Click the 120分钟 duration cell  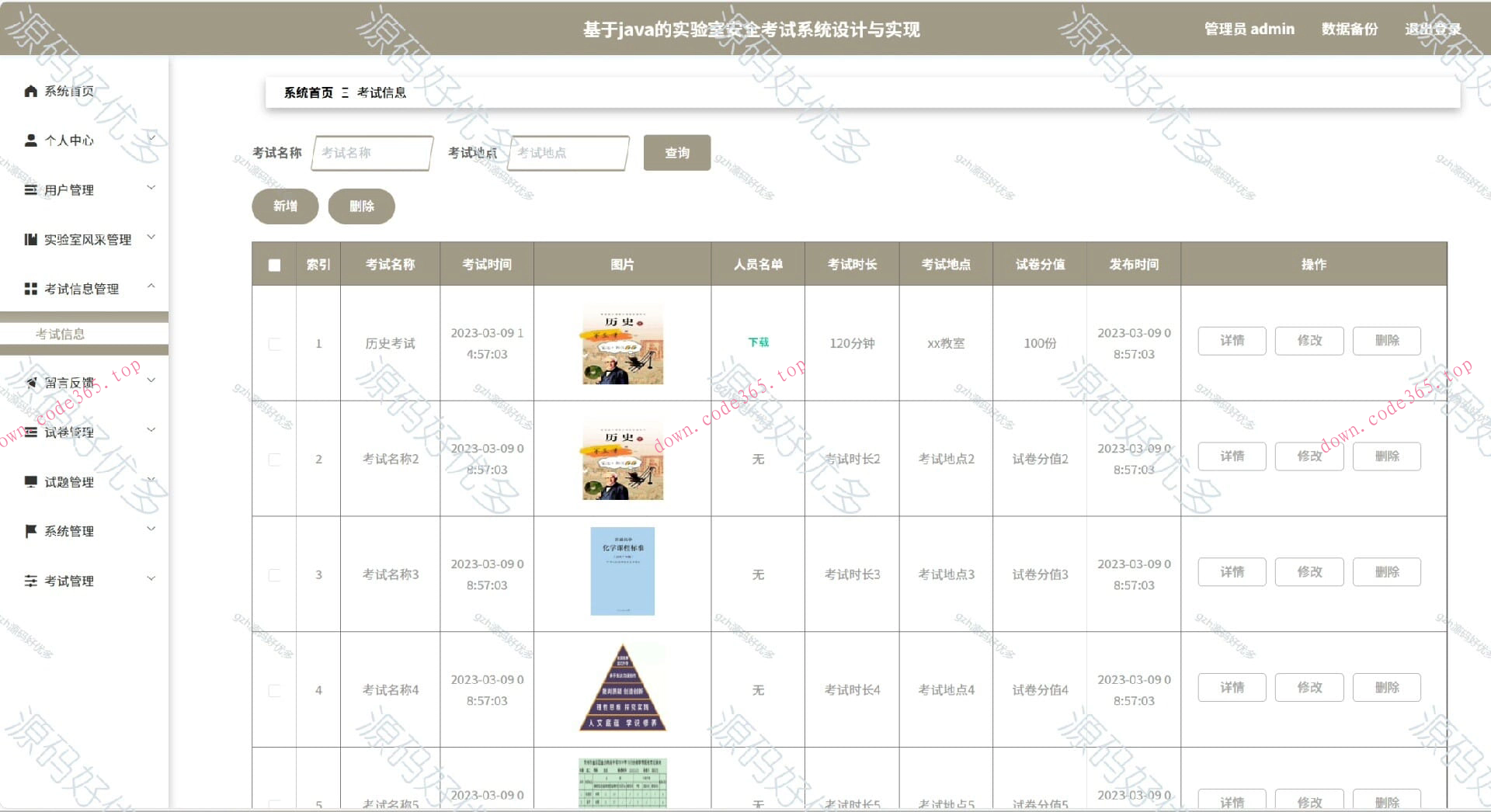point(852,343)
